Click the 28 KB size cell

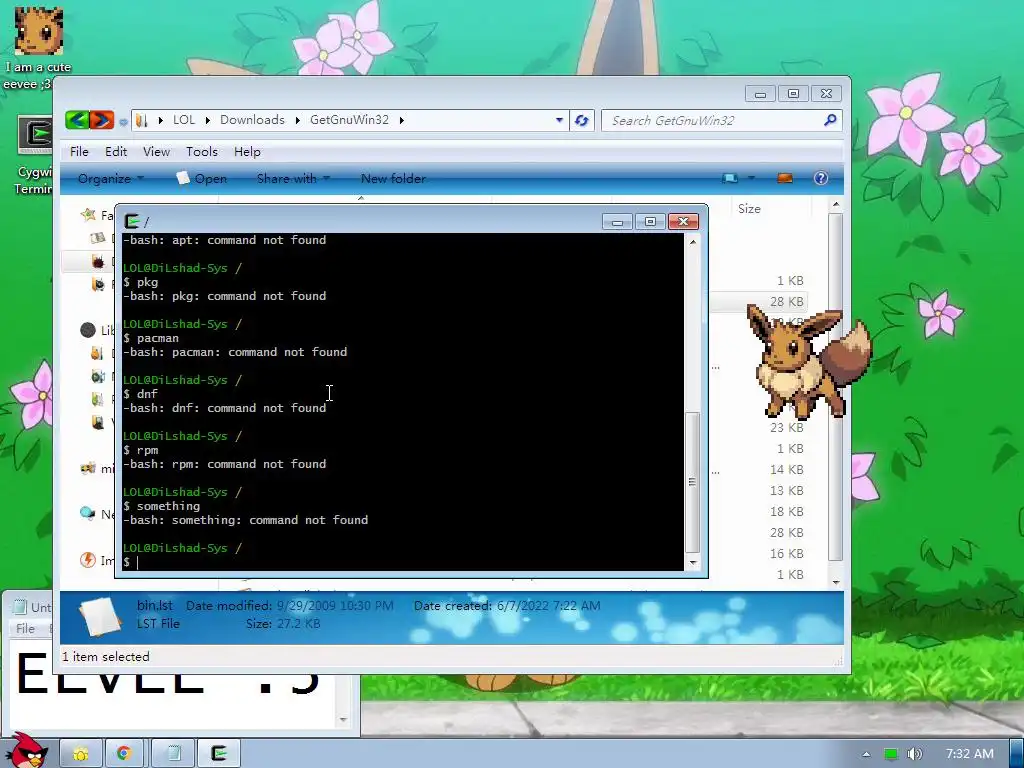(x=786, y=302)
